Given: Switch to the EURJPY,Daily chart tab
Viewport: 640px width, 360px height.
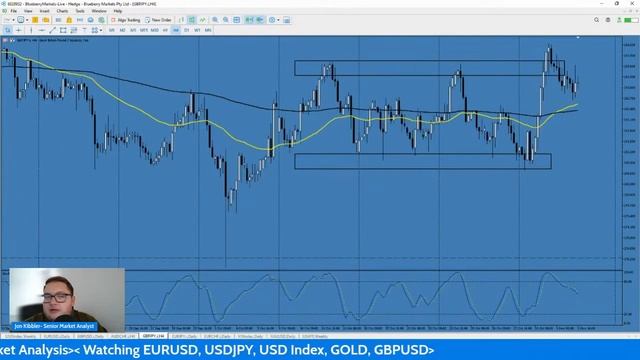Looking at the screenshot, I should tap(184, 336).
